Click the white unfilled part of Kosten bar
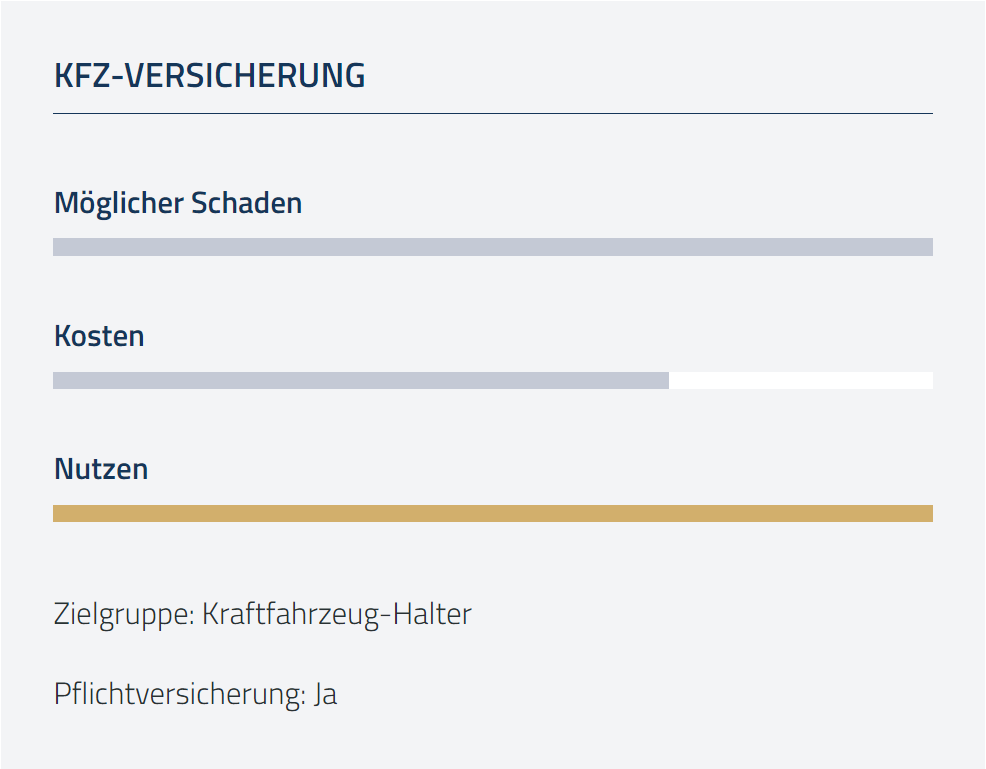The width and height of the screenshot is (986, 769). tap(801, 380)
